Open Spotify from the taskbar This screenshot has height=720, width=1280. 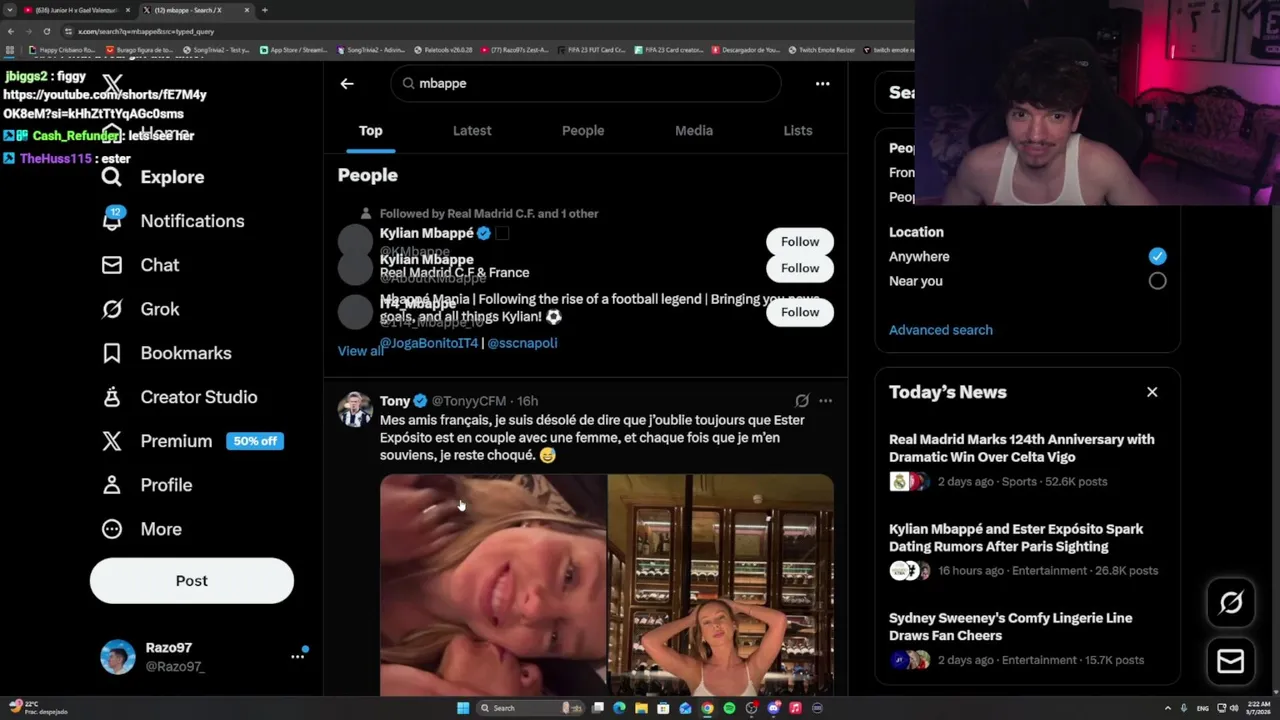coord(729,708)
